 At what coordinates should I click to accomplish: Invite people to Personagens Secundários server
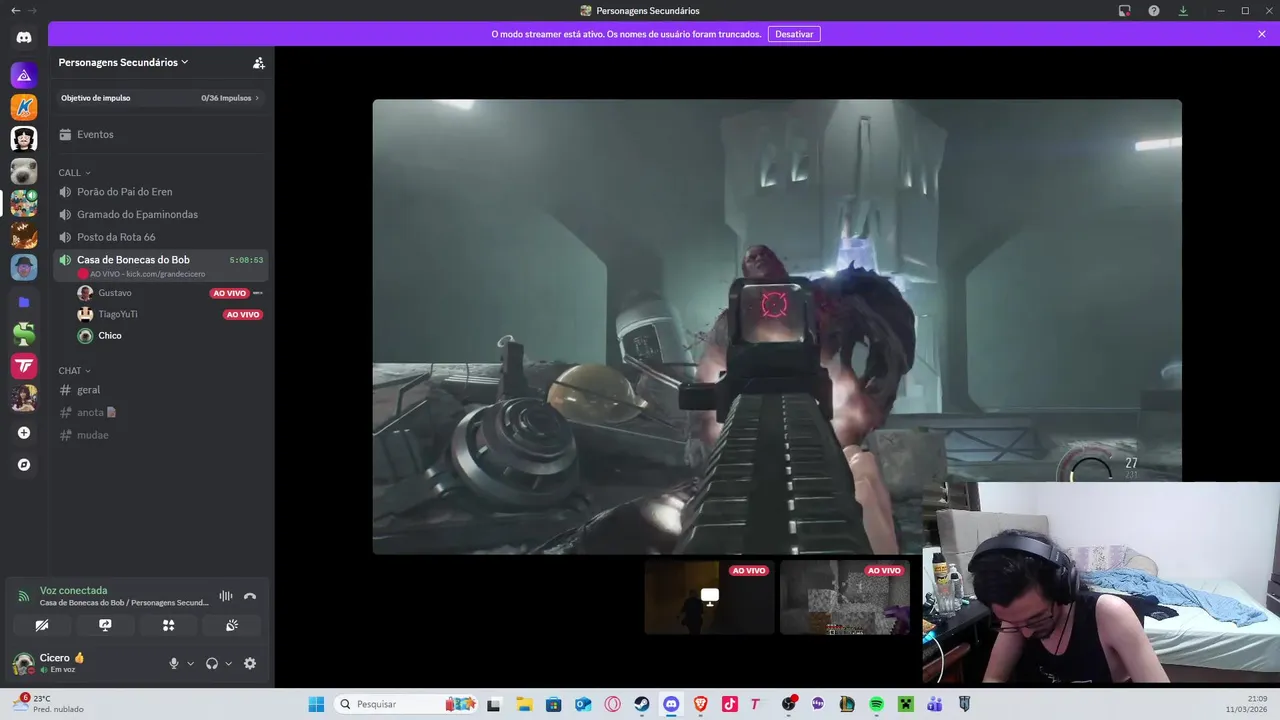click(x=259, y=62)
